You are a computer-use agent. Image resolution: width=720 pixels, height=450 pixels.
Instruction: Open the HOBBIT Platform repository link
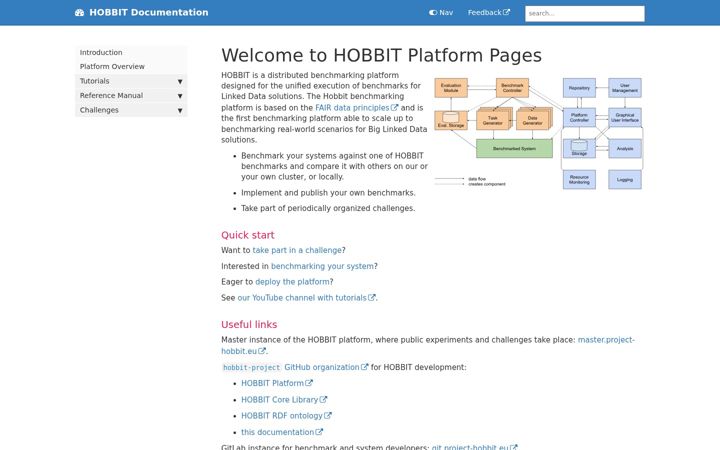point(277,383)
